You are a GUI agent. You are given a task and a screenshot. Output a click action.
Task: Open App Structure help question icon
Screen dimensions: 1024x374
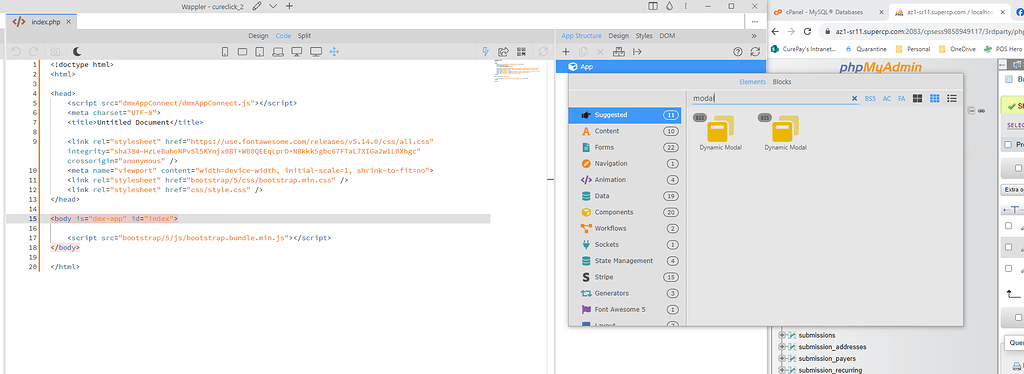click(x=738, y=52)
